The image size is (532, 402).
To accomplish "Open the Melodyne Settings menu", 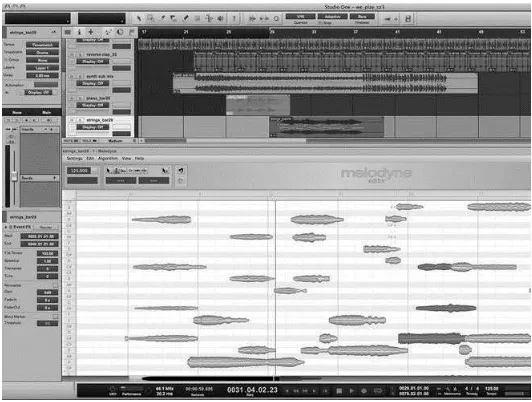I will click(74, 158).
